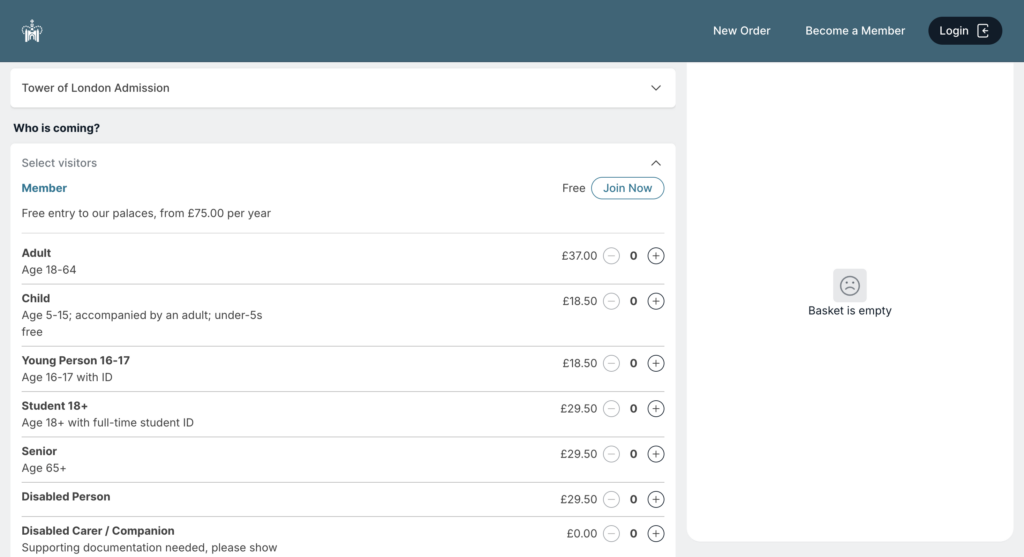Expand the Tower of London Admission dropdown
1024x557 pixels.
[x=343, y=88]
